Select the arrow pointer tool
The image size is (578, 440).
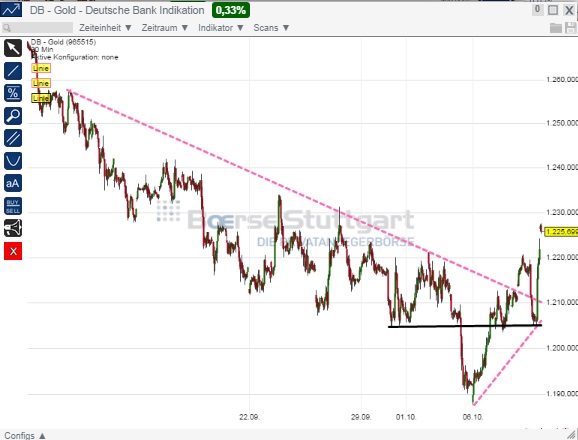tap(13, 48)
